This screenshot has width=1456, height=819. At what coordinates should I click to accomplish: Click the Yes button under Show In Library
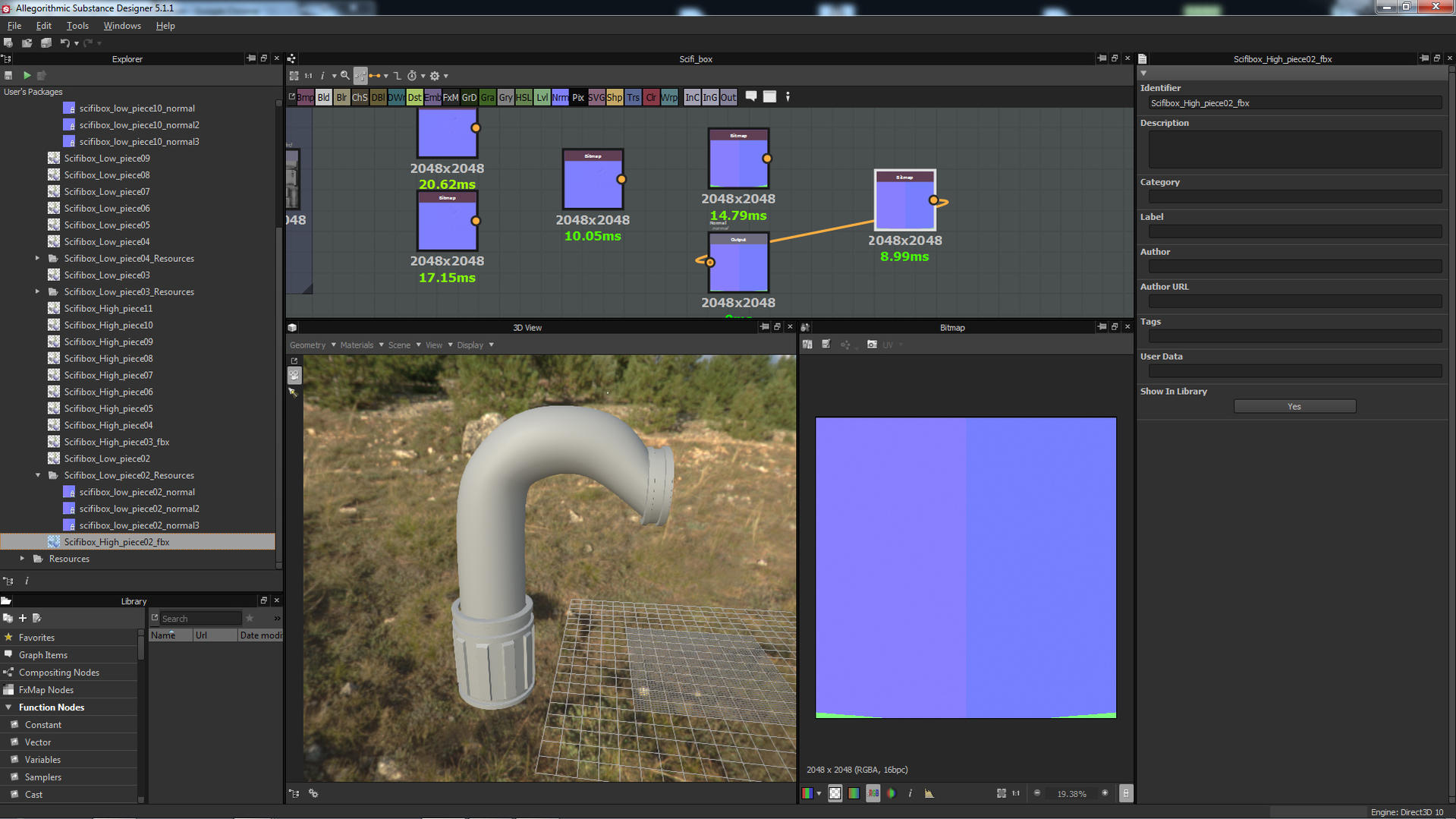point(1294,405)
